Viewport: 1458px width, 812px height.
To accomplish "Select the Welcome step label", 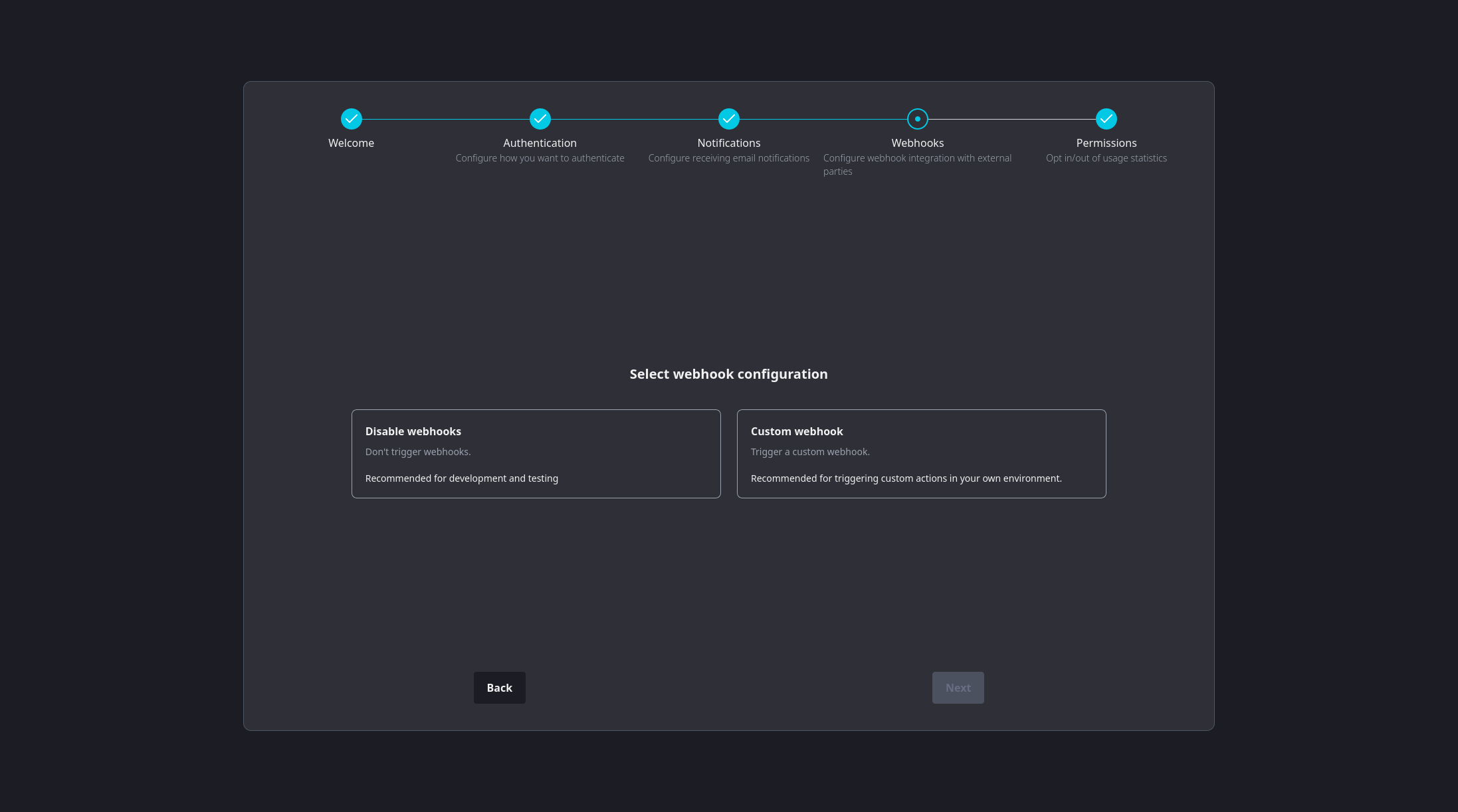I will click(x=351, y=143).
